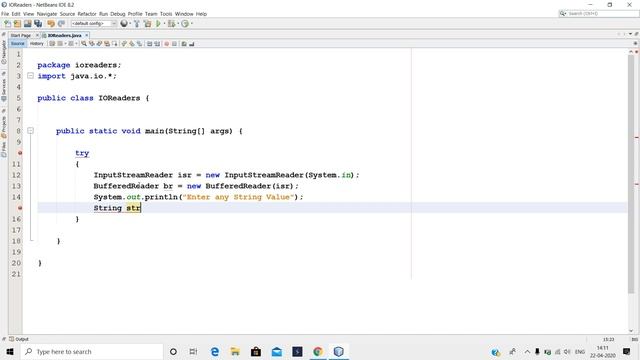The height and width of the screenshot is (360, 640).
Task: Open the Help menu
Action: (x=201, y=14)
